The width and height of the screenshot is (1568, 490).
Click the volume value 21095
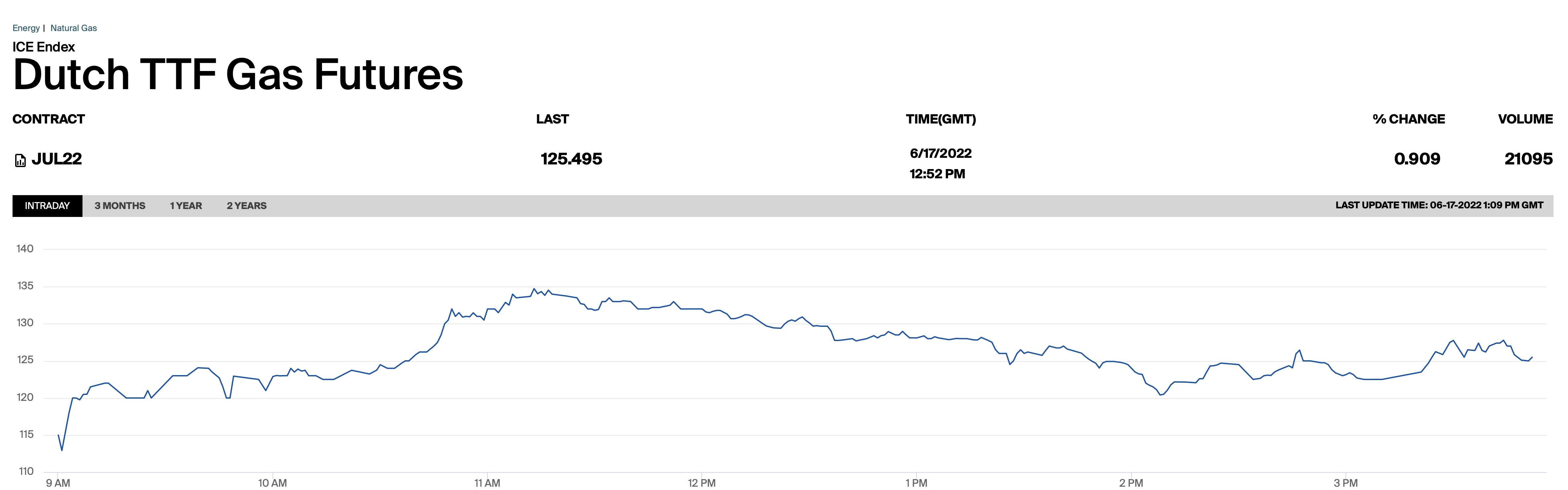(x=1528, y=159)
